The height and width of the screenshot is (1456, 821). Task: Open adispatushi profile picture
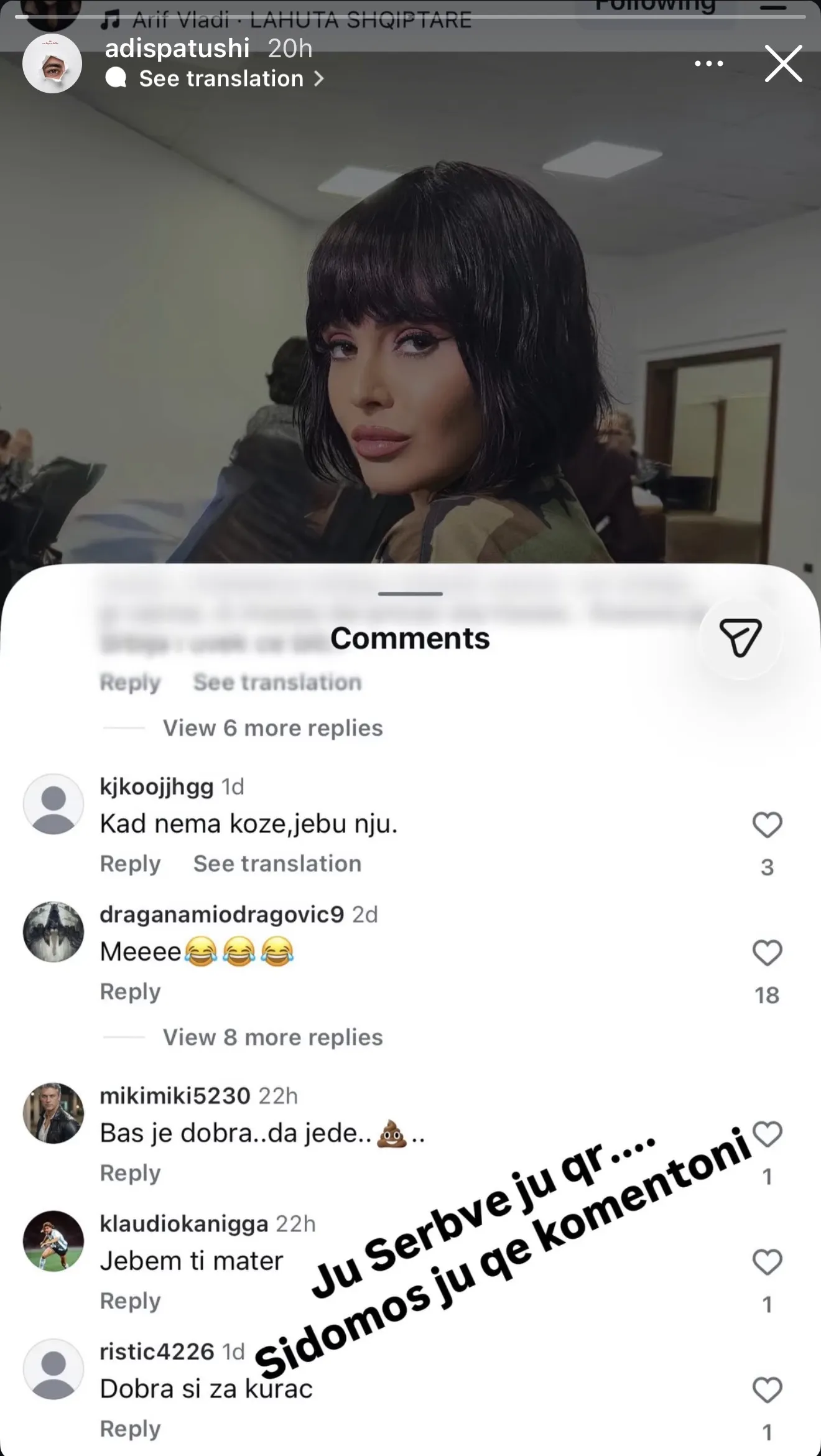52,63
